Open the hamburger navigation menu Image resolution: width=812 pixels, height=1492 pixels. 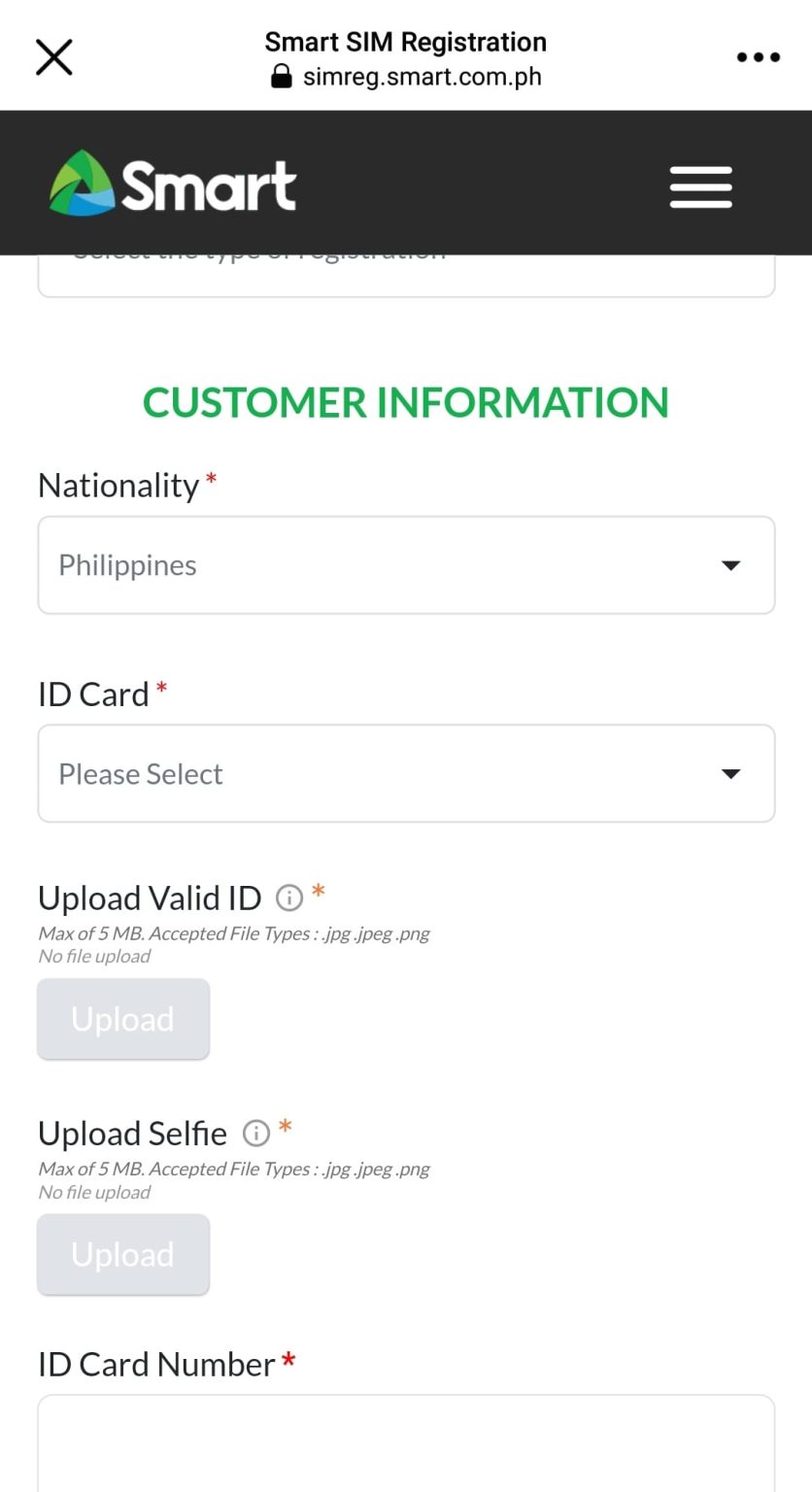coord(700,186)
